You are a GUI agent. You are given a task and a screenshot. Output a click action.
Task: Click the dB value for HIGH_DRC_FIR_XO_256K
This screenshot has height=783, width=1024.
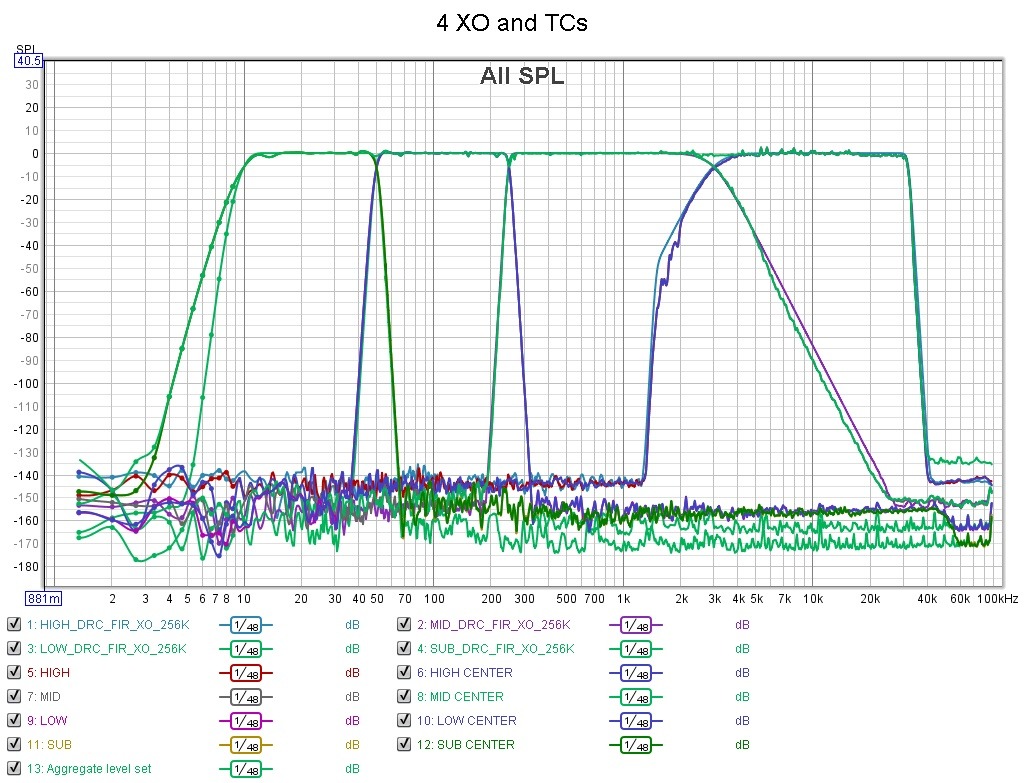point(352,625)
